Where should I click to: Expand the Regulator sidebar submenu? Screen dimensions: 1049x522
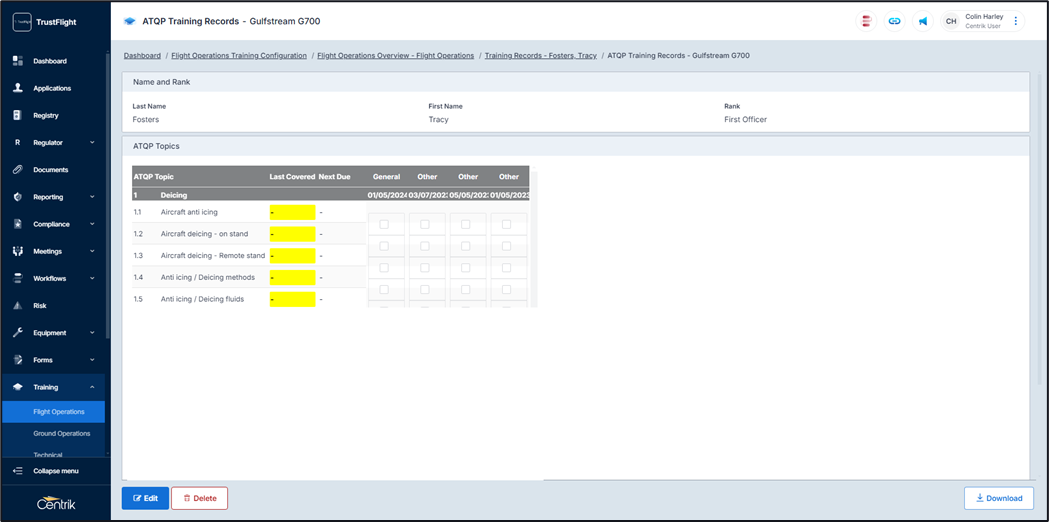point(92,143)
